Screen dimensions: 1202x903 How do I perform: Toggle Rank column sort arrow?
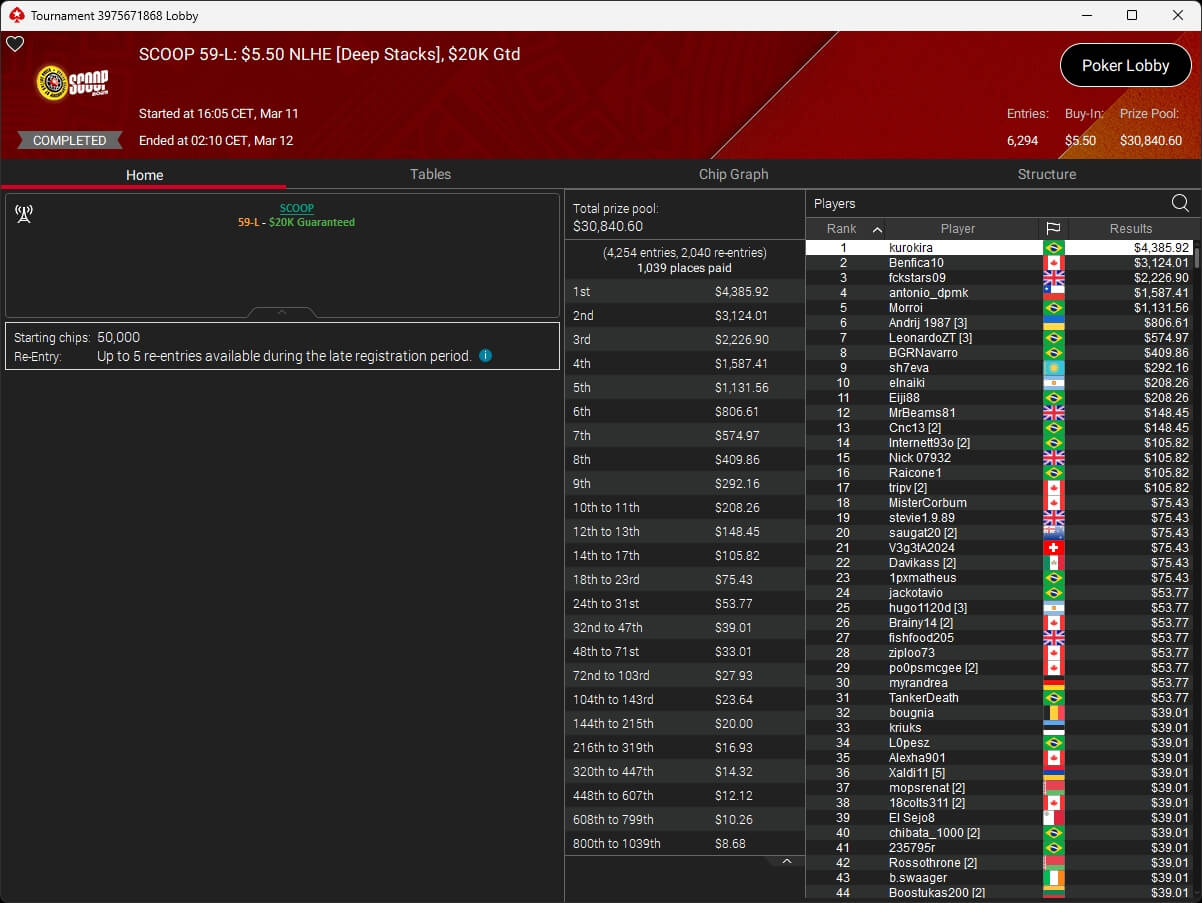point(877,229)
